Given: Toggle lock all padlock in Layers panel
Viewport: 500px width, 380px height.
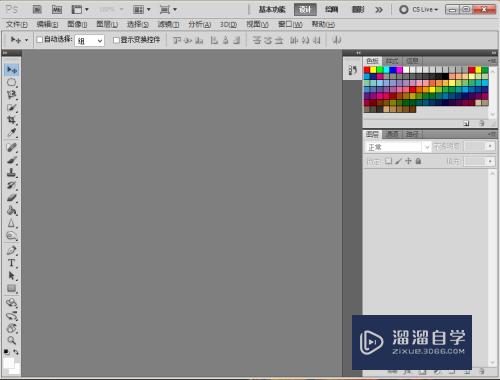Looking at the screenshot, I should coord(418,161).
